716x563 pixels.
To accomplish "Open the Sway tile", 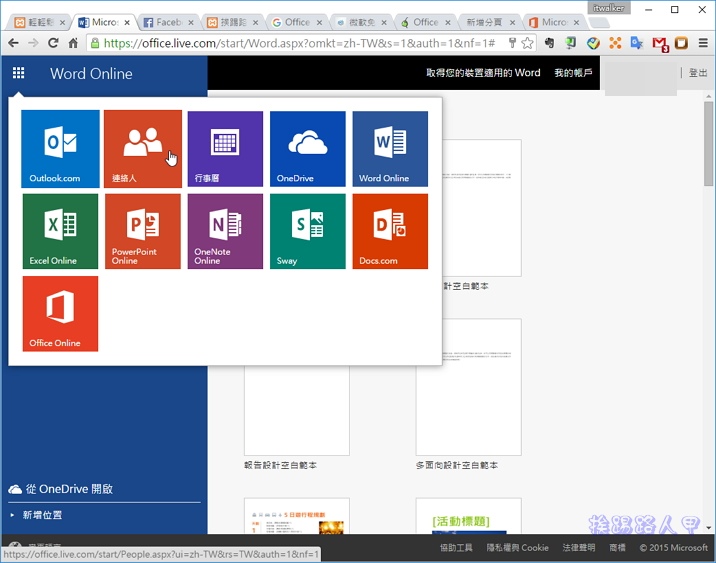I will pos(308,231).
